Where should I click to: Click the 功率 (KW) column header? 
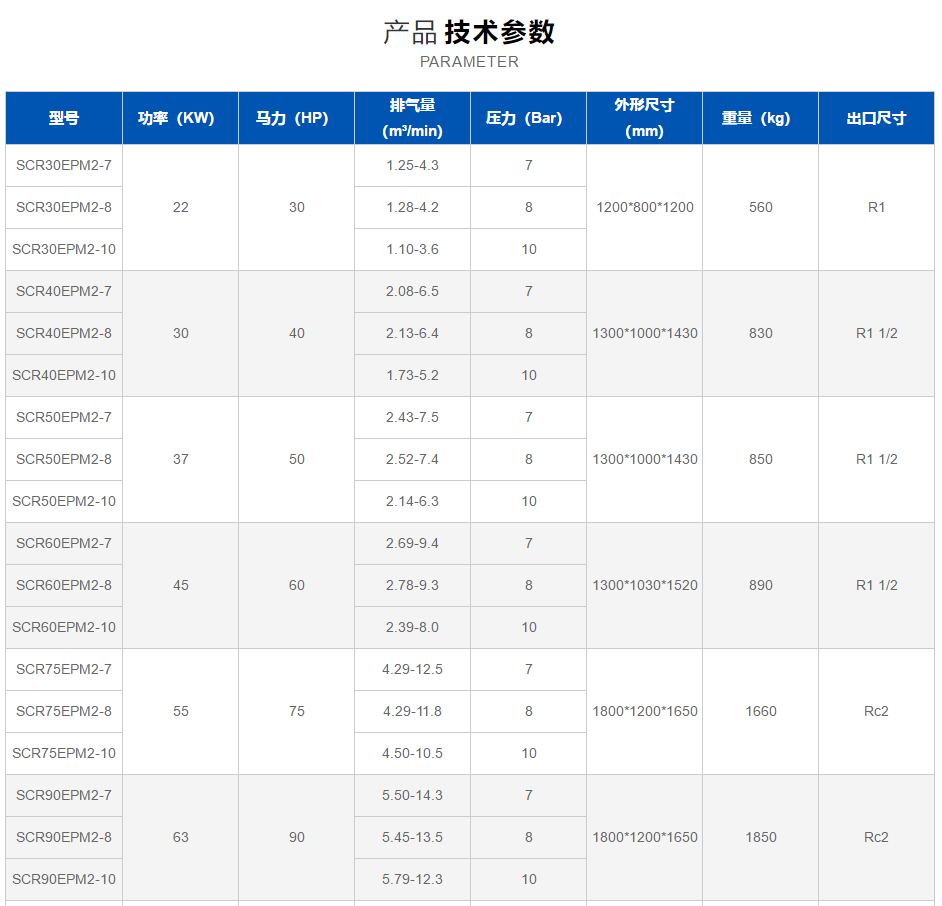coord(180,118)
